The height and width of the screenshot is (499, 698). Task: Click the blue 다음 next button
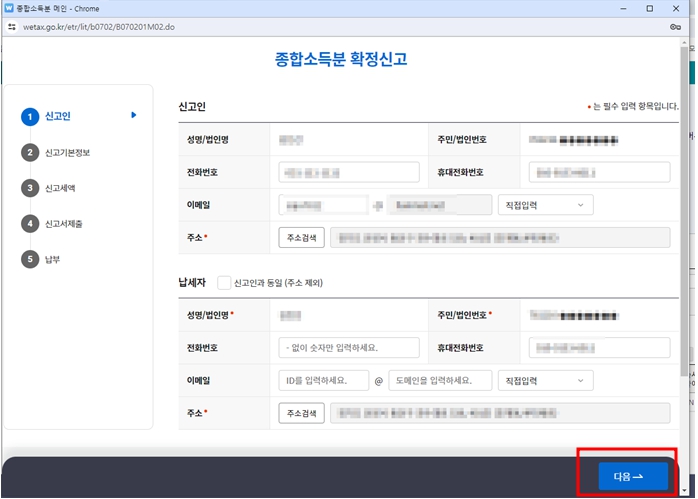[x=633, y=476]
